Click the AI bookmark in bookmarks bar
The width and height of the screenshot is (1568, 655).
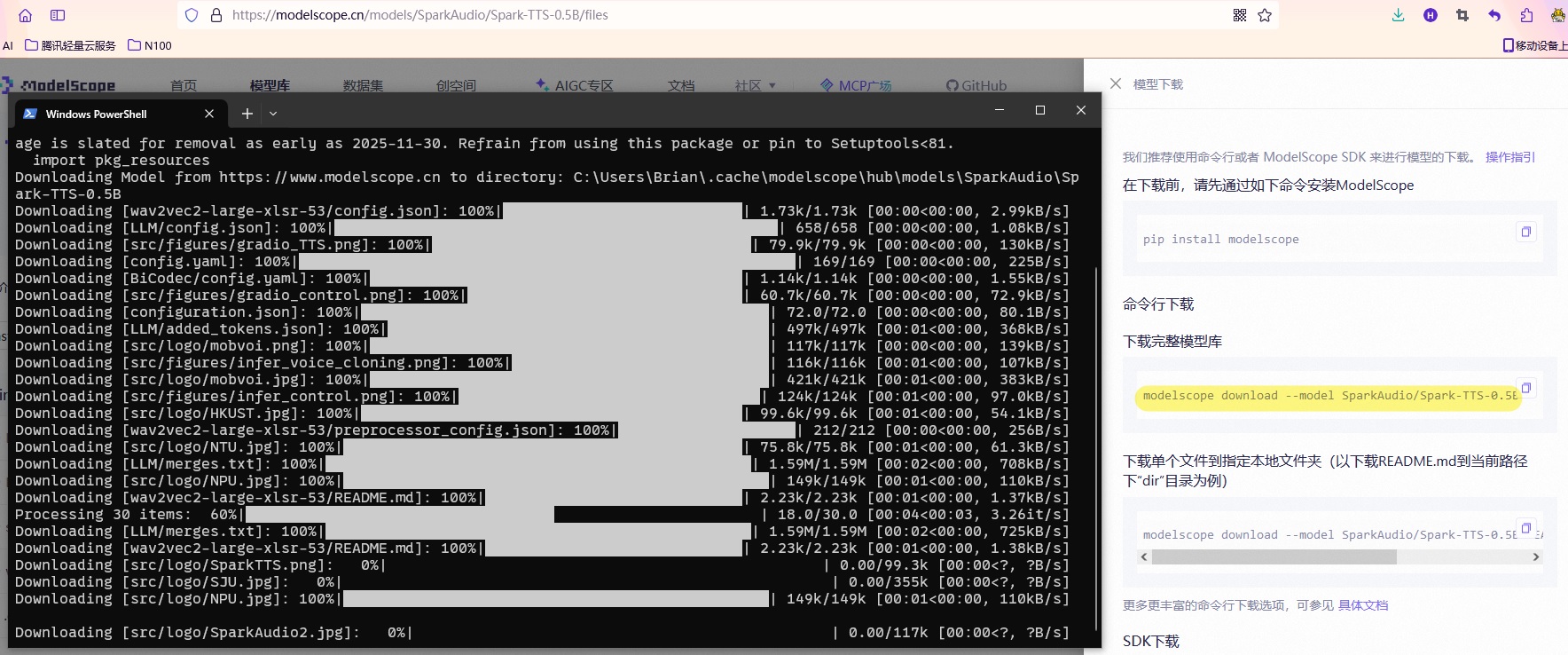coord(7,45)
